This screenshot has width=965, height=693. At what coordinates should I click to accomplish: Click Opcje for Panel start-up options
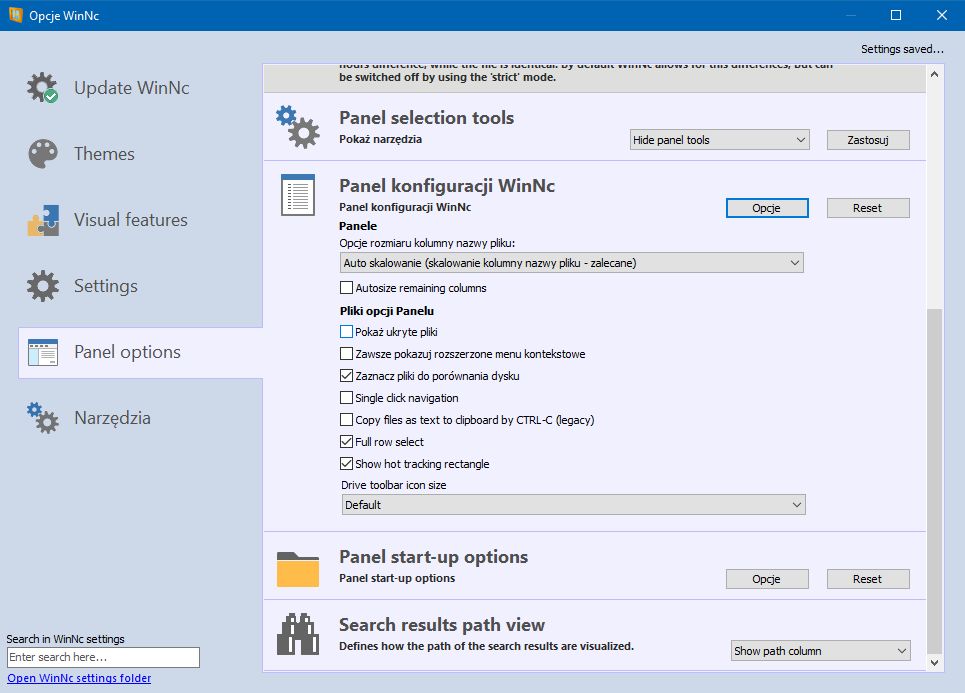[767, 579]
